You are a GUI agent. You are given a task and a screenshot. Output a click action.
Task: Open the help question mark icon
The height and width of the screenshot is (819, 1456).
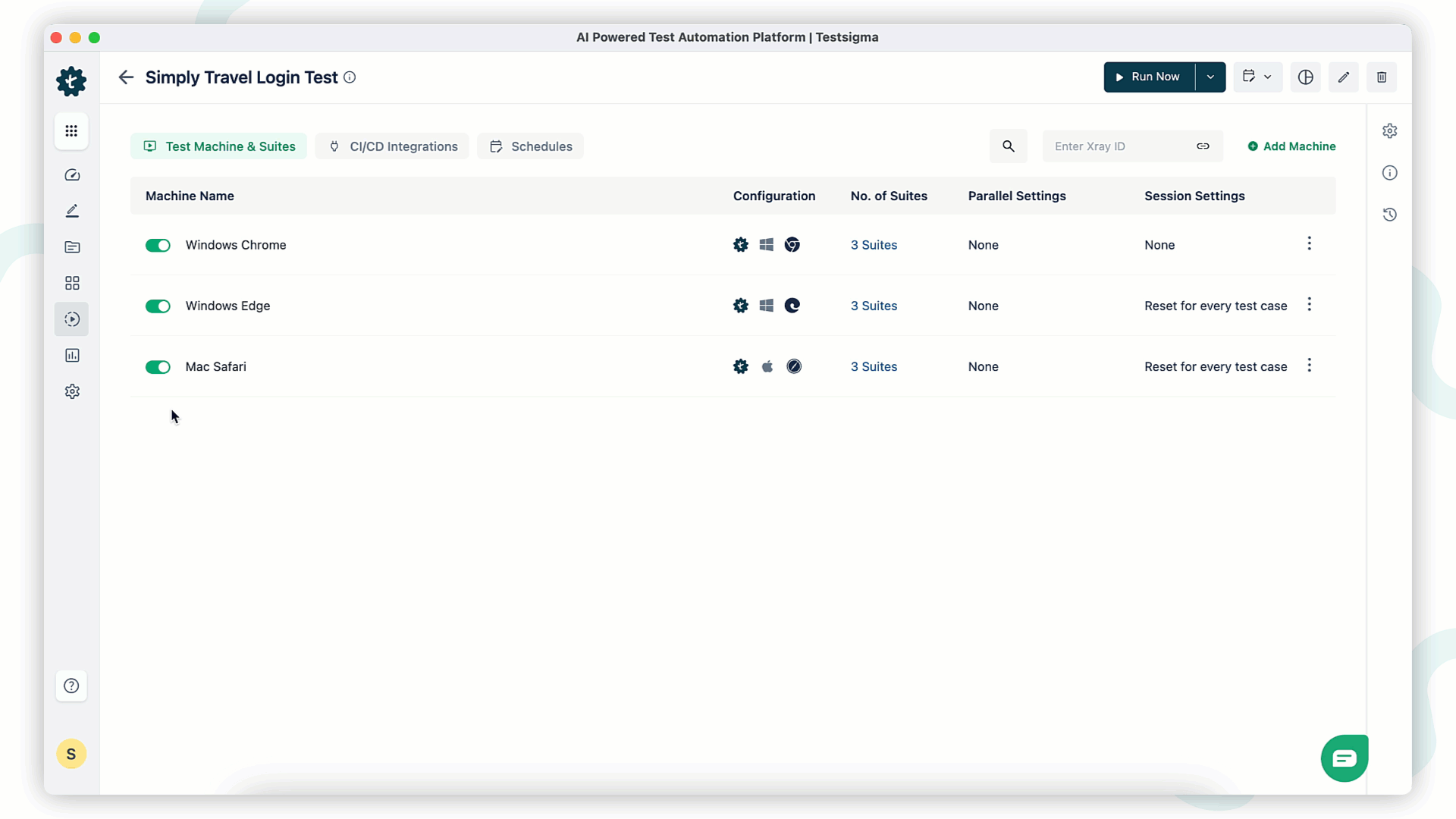click(x=71, y=686)
